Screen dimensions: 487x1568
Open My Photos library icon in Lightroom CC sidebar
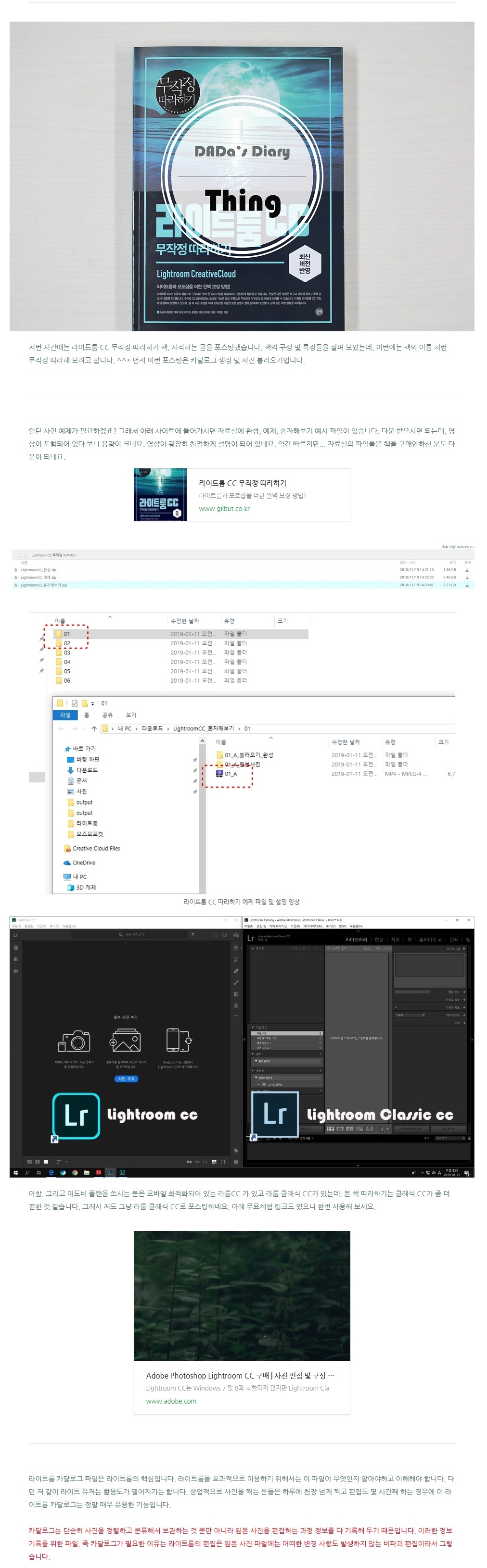click(x=15, y=959)
